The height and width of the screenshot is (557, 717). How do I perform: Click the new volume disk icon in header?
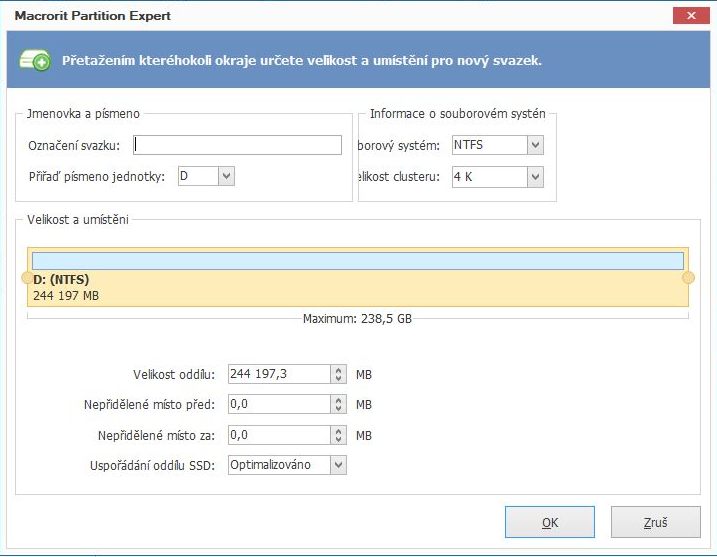point(35,61)
